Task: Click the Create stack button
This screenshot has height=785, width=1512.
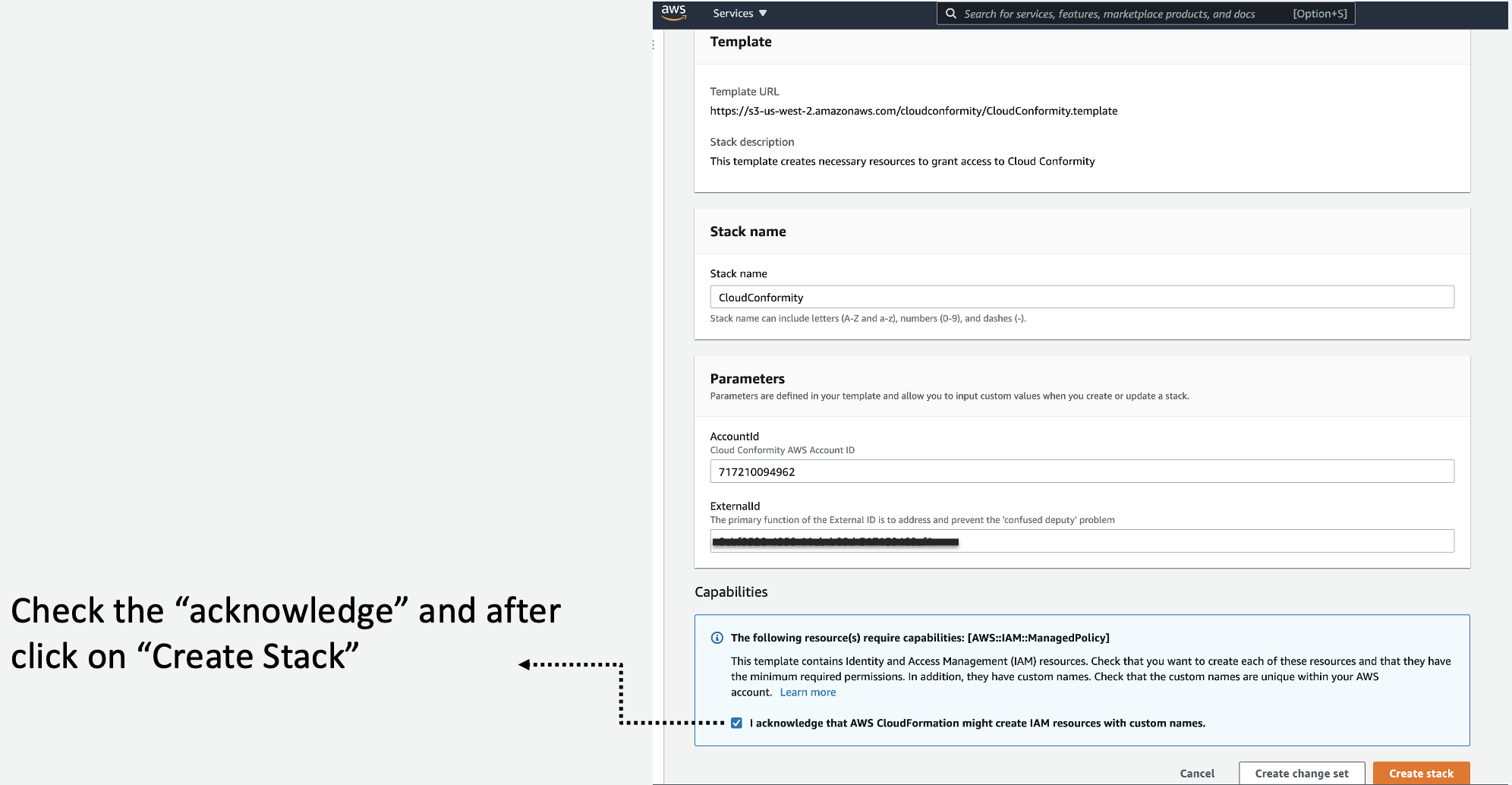Action: click(x=1421, y=773)
